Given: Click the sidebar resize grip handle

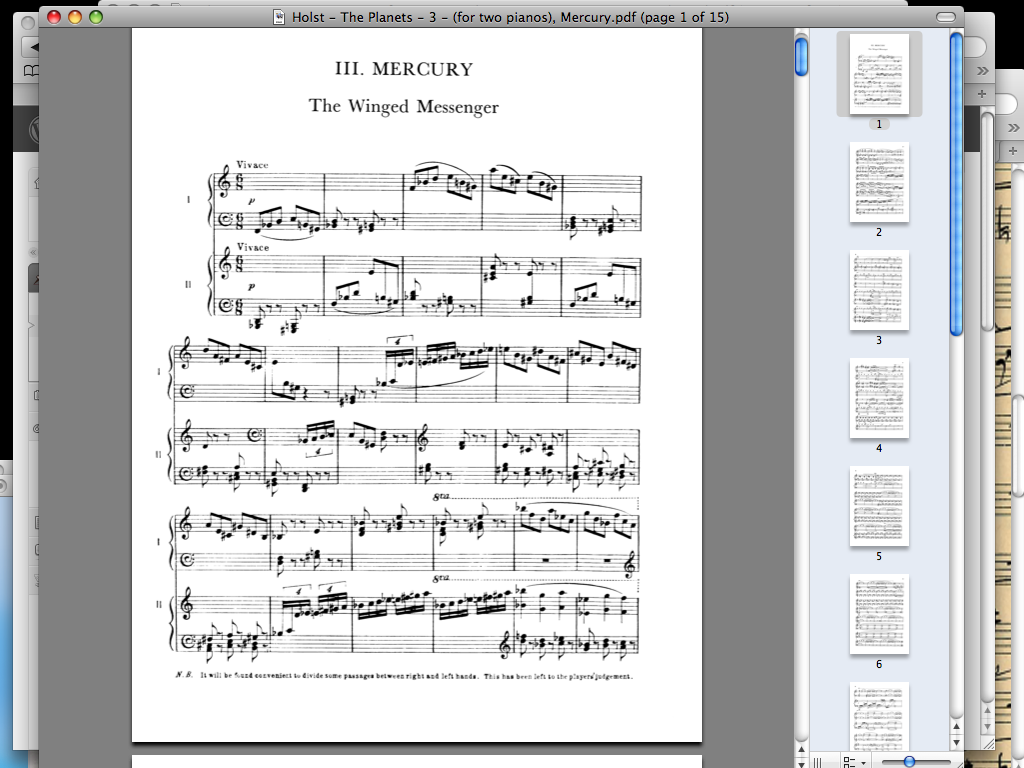Looking at the screenshot, I should click(818, 762).
